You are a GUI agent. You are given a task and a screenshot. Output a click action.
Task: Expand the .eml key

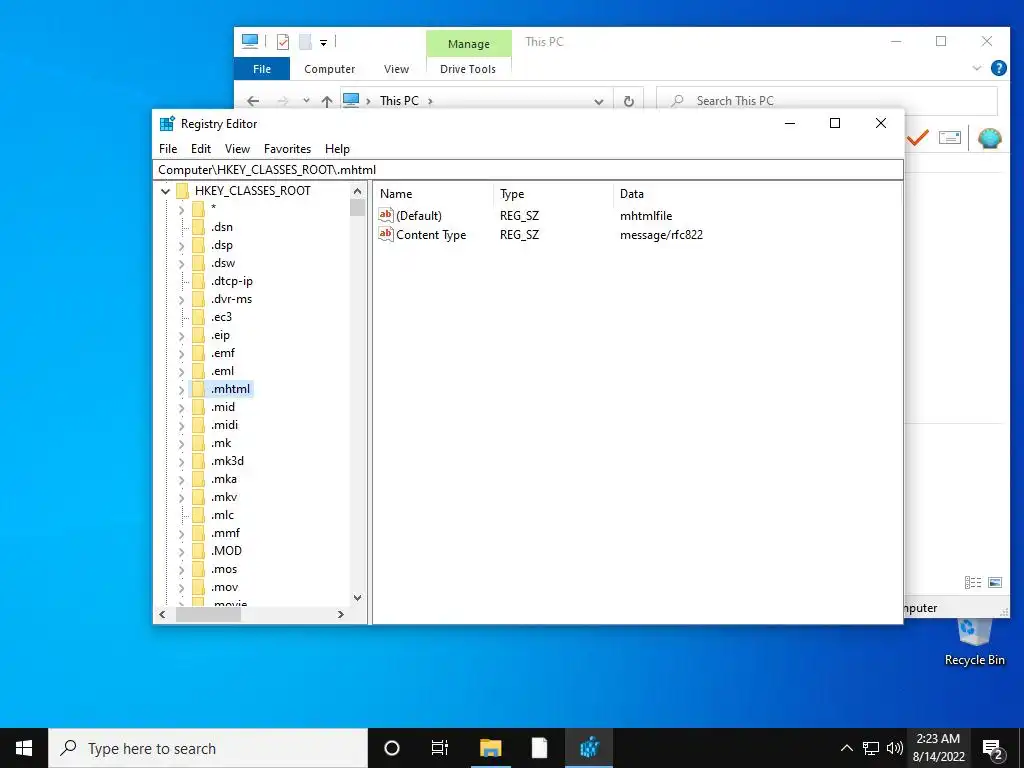(x=182, y=372)
